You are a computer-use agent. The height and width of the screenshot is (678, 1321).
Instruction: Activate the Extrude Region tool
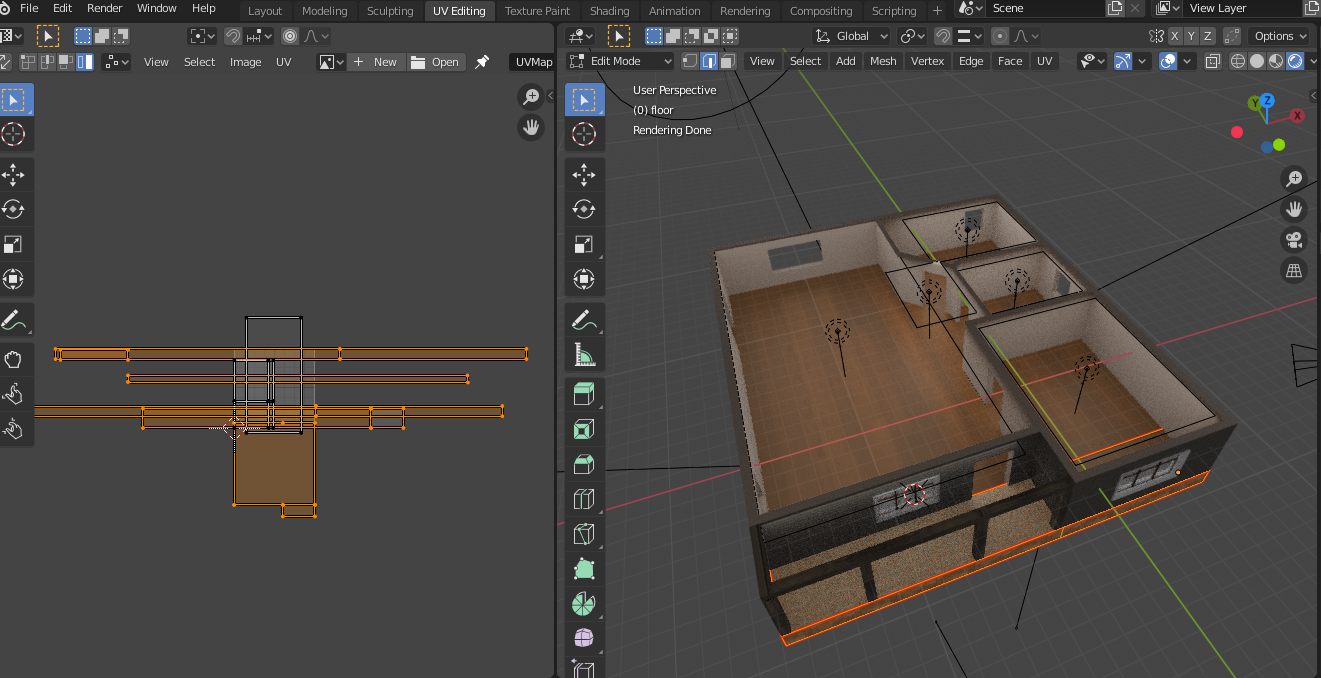584,394
